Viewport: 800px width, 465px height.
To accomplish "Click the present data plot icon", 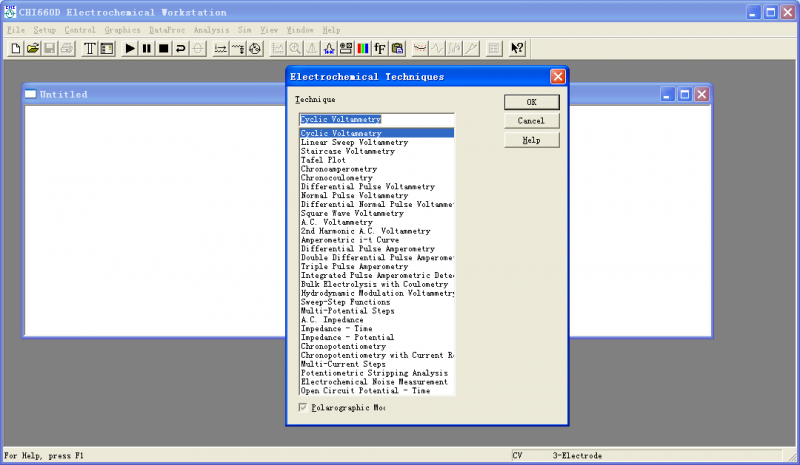I will tap(278, 48).
